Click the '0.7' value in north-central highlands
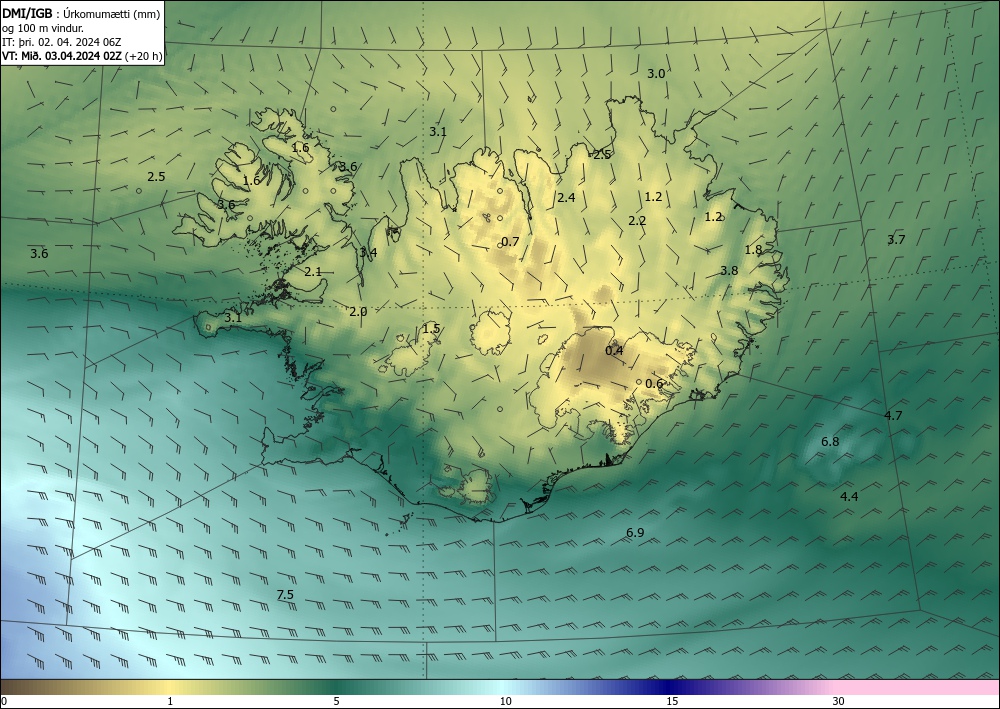1000x709 pixels. [510, 241]
